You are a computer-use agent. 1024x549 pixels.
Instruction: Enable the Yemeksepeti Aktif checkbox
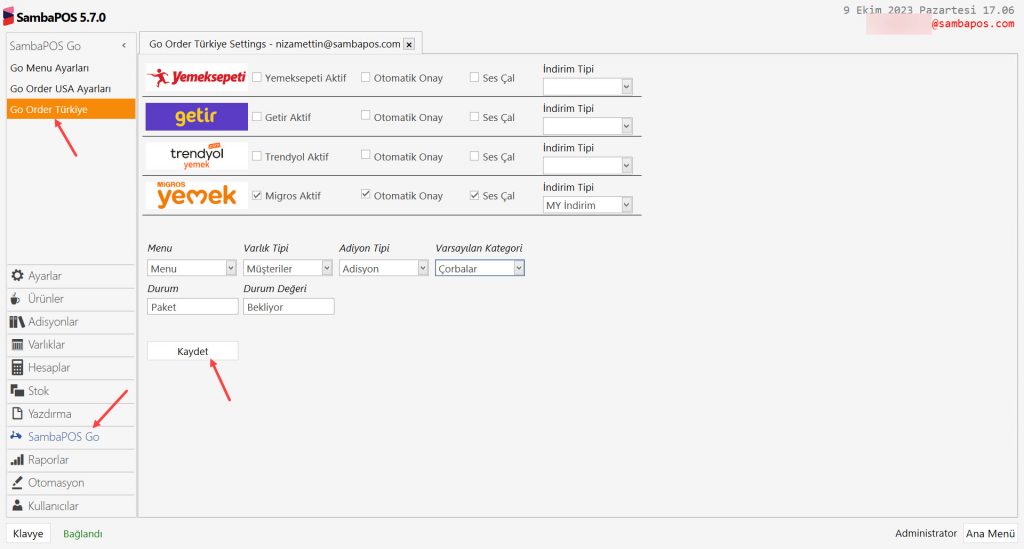point(257,77)
